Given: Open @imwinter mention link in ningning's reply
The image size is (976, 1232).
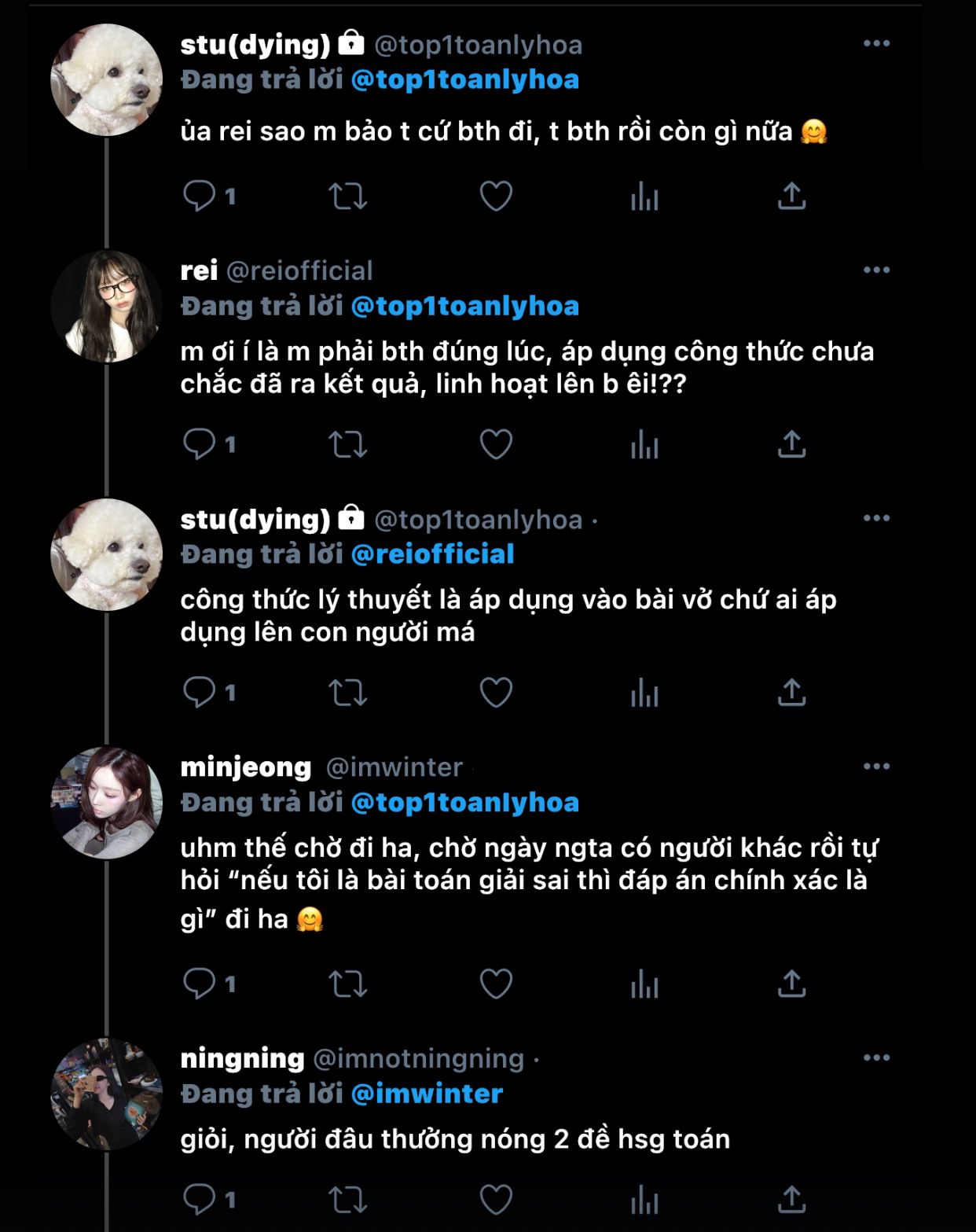Looking at the screenshot, I should 427,1094.
